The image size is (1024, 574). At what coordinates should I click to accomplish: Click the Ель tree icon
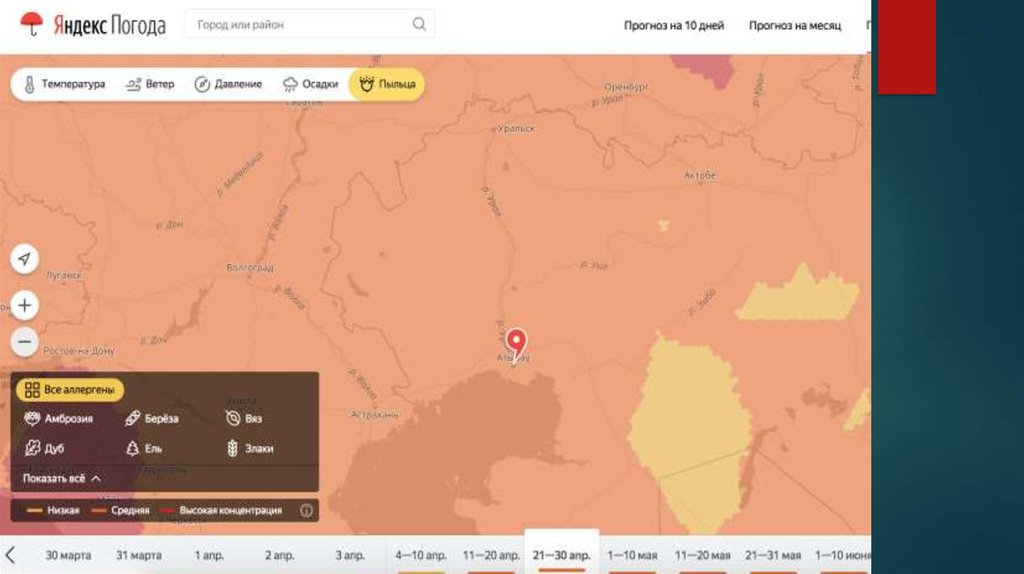133,449
